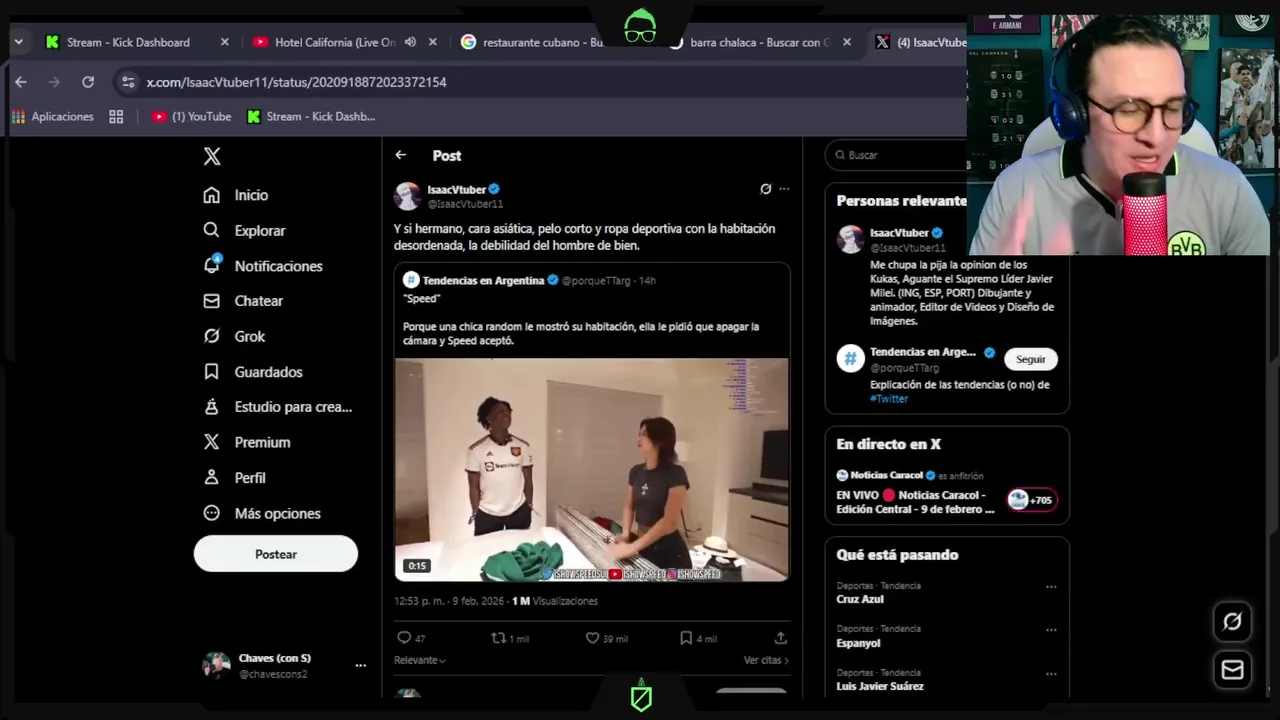The width and height of the screenshot is (1280, 720).
Task: Open the Cruz Azul trend
Action: pos(860,599)
